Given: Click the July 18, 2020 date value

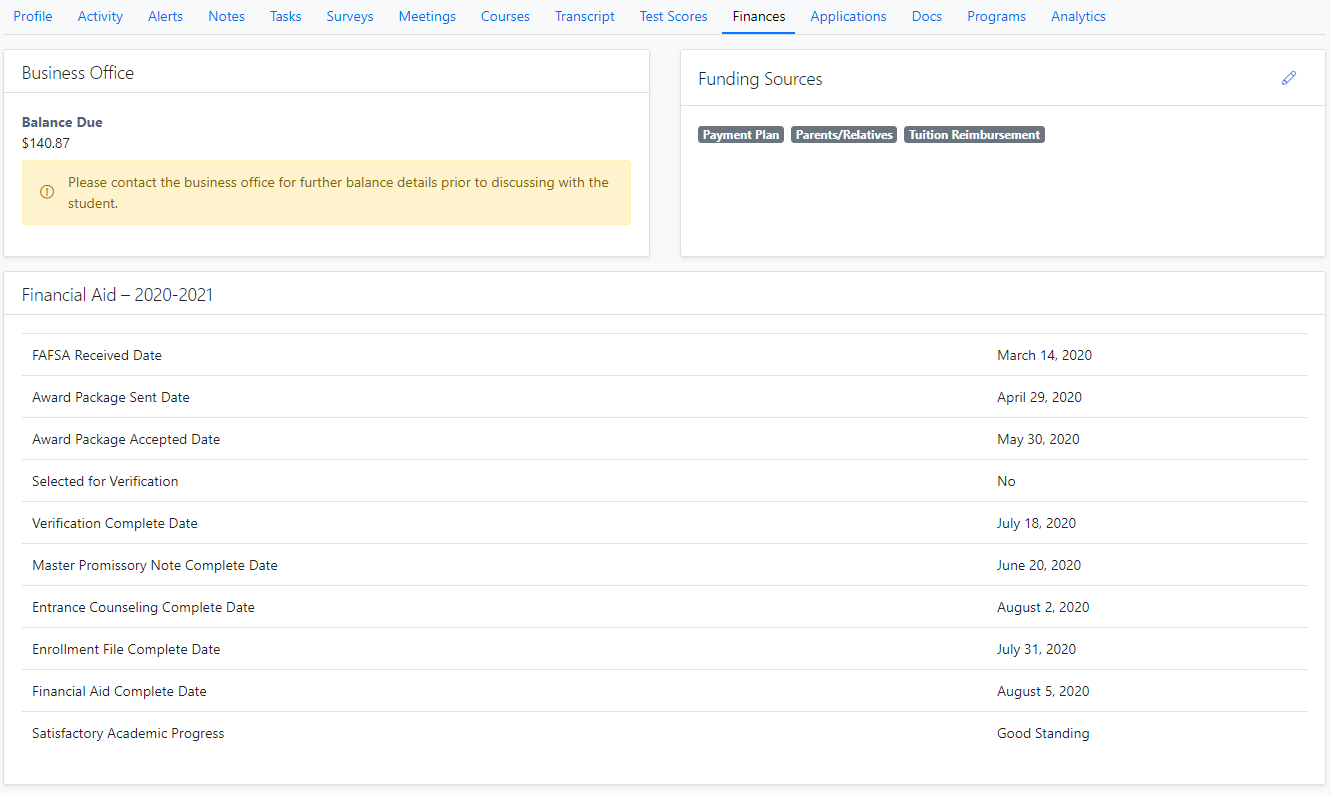Looking at the screenshot, I should [1036, 523].
